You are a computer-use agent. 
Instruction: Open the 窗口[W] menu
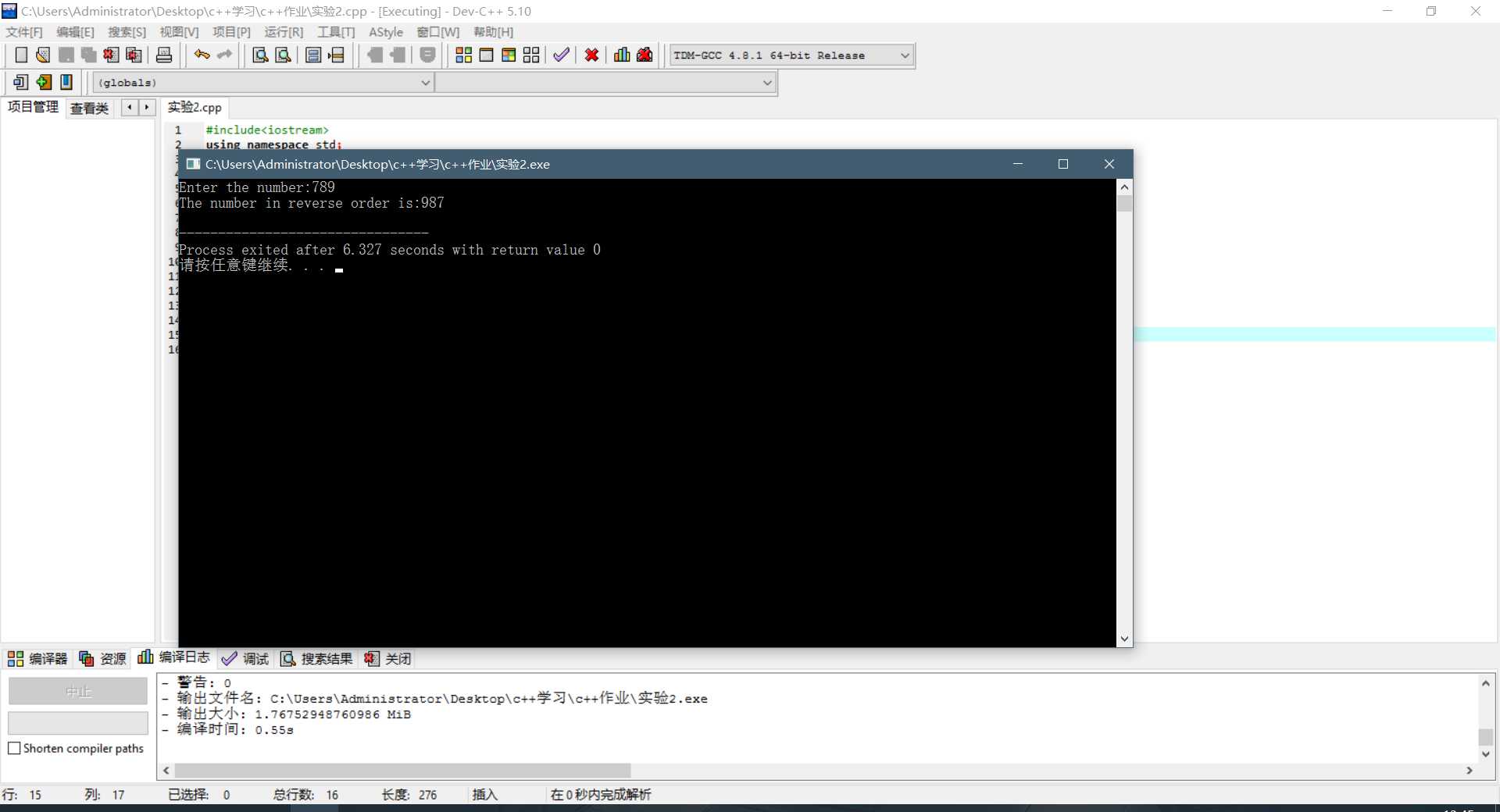tap(438, 32)
